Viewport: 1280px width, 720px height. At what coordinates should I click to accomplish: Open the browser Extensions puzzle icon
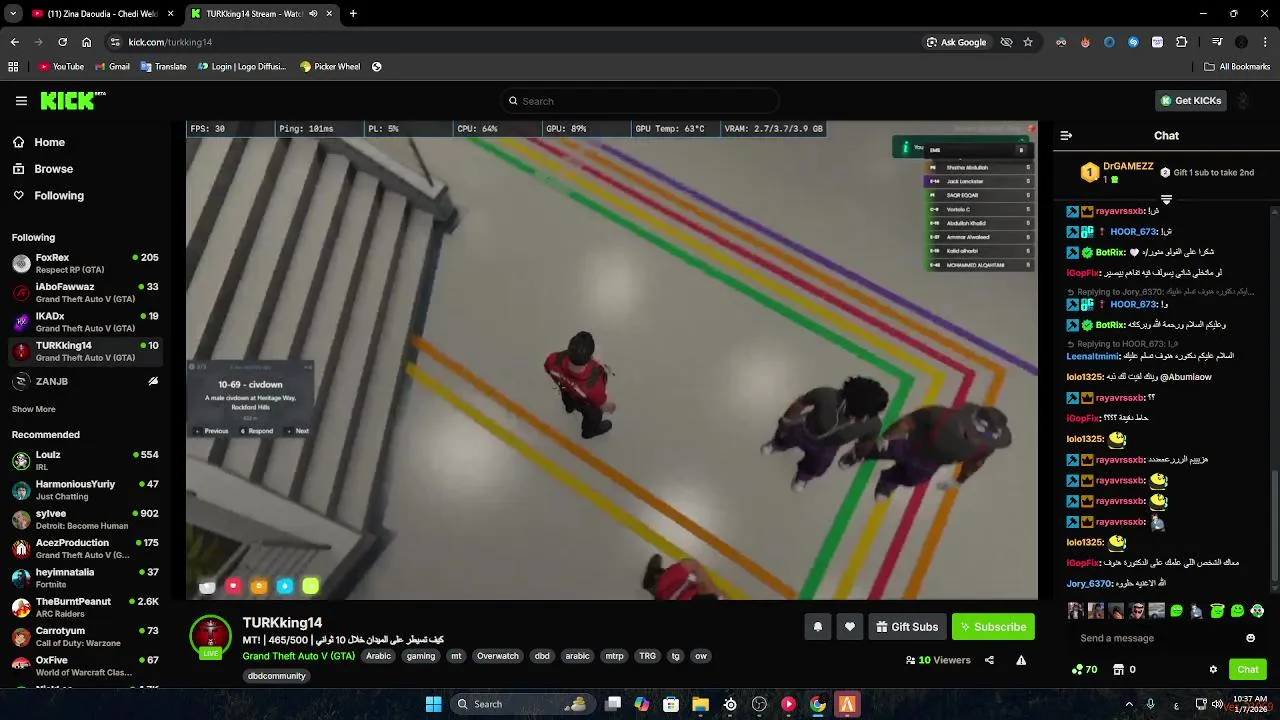pos(1181,42)
